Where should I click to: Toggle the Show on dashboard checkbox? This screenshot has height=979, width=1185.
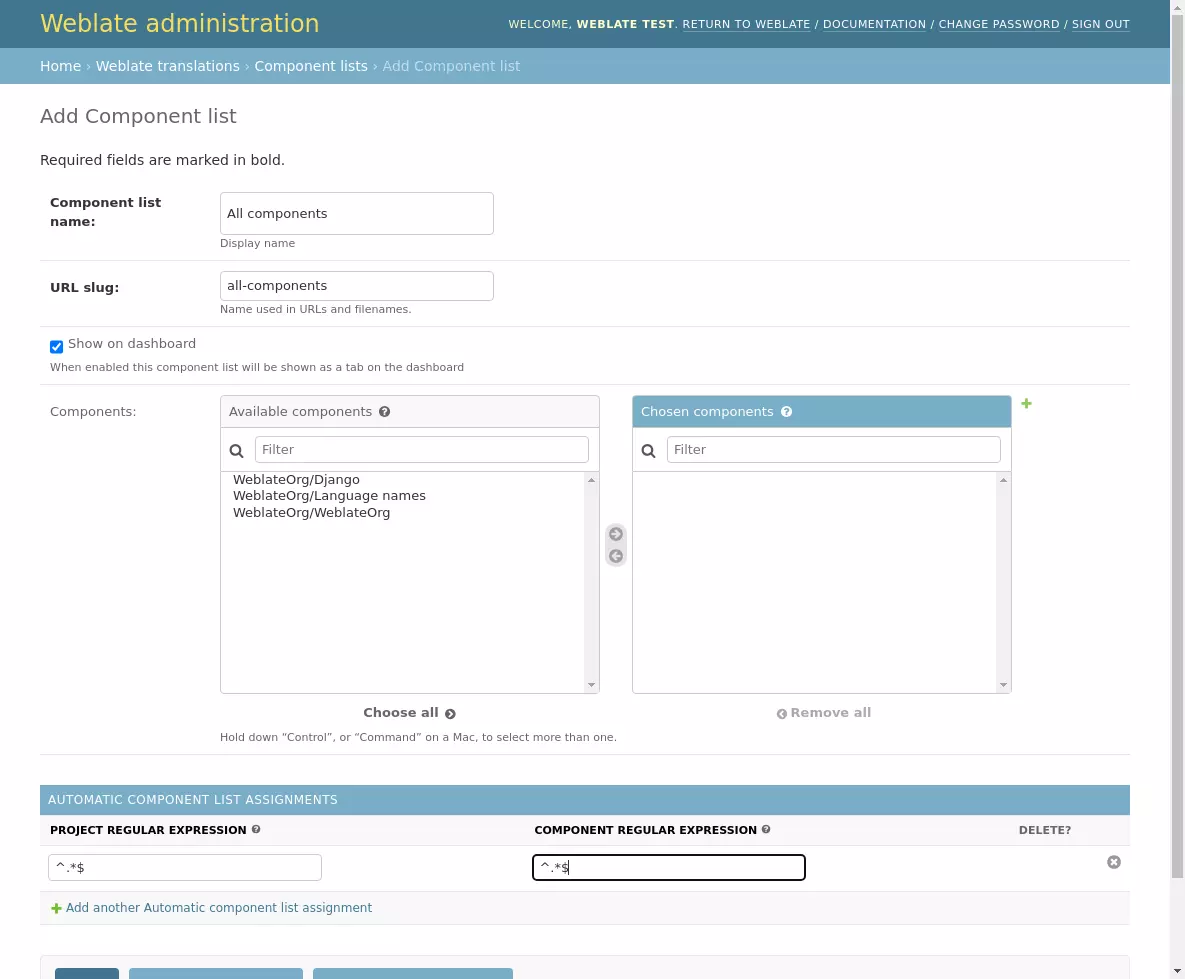click(57, 347)
